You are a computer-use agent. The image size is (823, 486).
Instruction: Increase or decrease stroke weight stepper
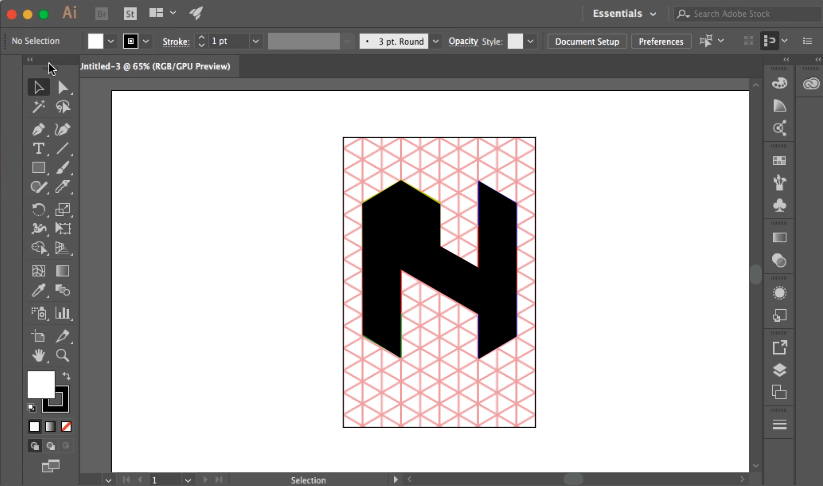tap(201, 41)
